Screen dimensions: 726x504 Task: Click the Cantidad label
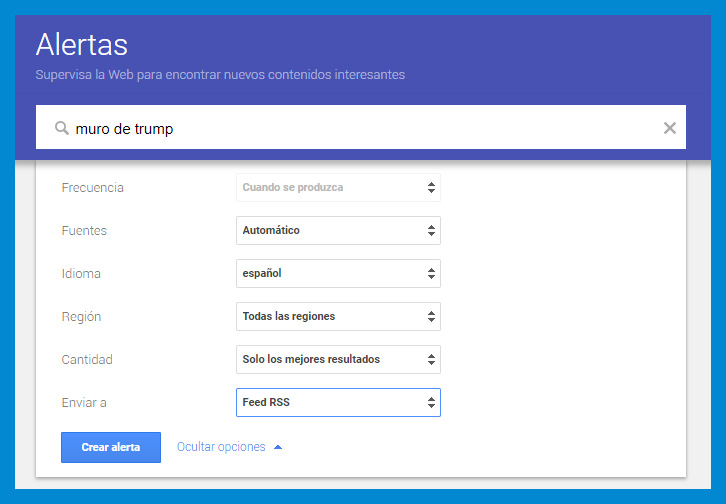(x=87, y=360)
